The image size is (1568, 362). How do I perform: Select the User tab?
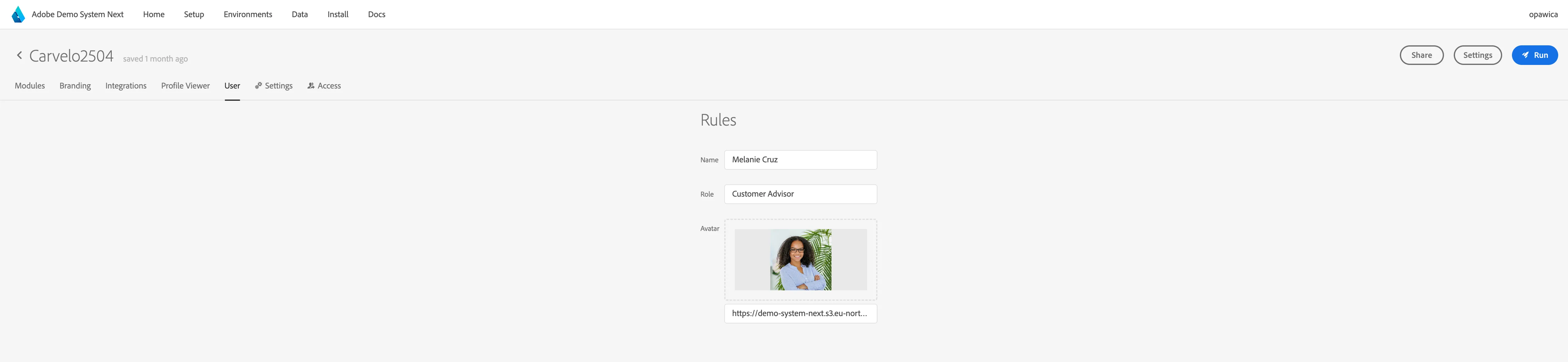[x=232, y=86]
